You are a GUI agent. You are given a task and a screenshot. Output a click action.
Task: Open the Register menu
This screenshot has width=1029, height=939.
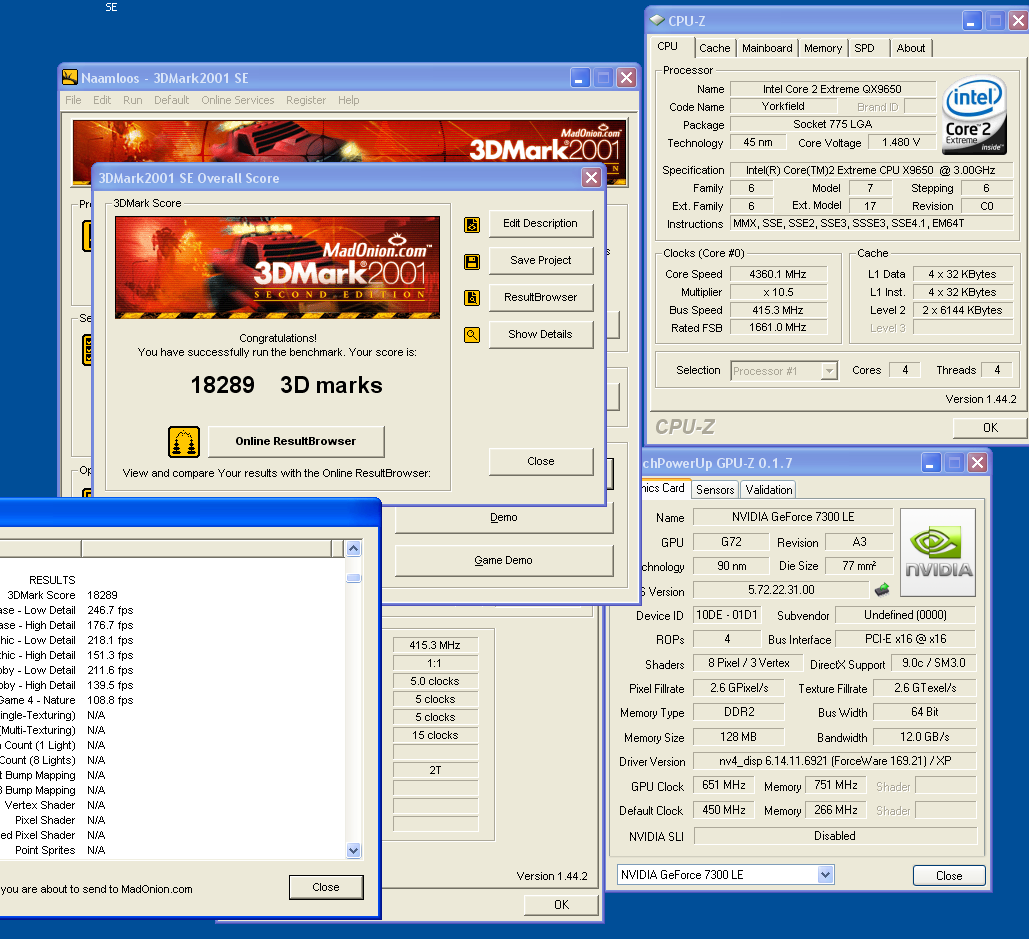point(306,100)
